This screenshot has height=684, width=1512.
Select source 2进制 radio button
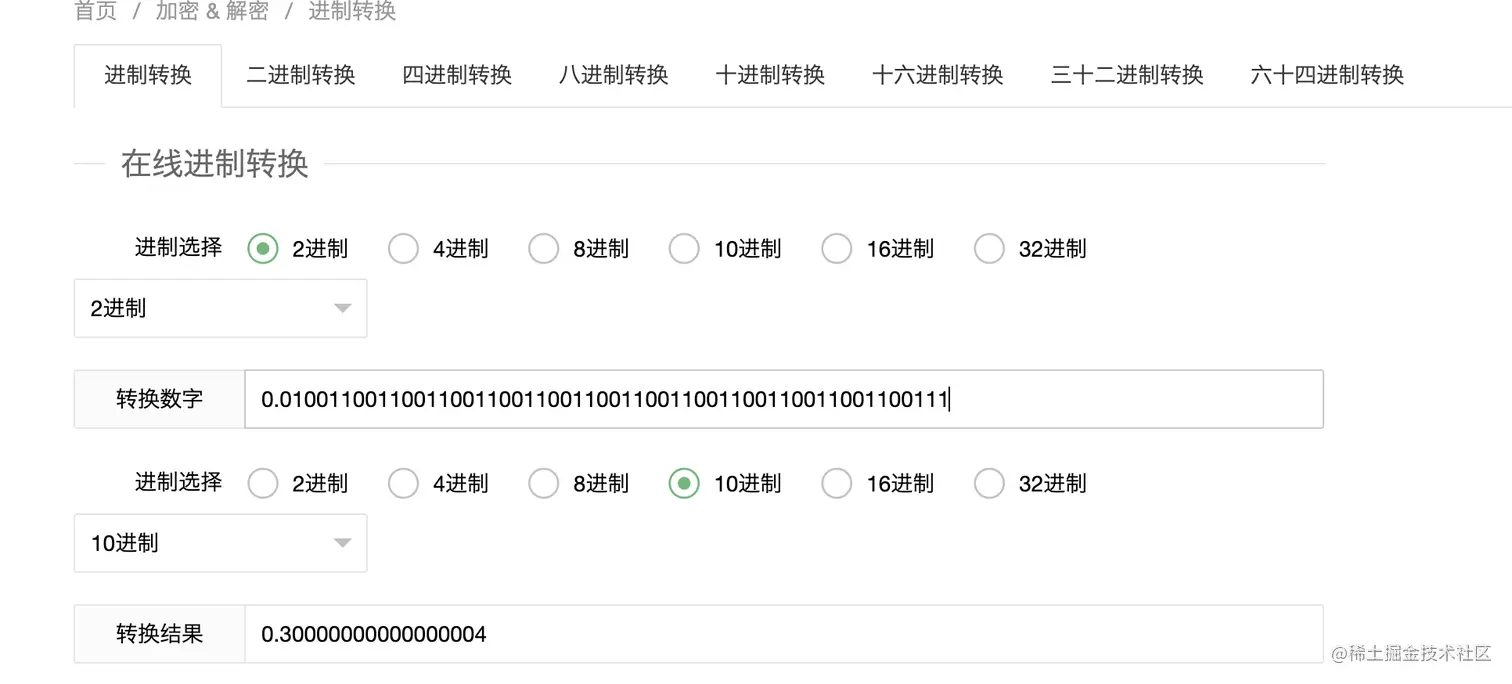tap(263, 248)
